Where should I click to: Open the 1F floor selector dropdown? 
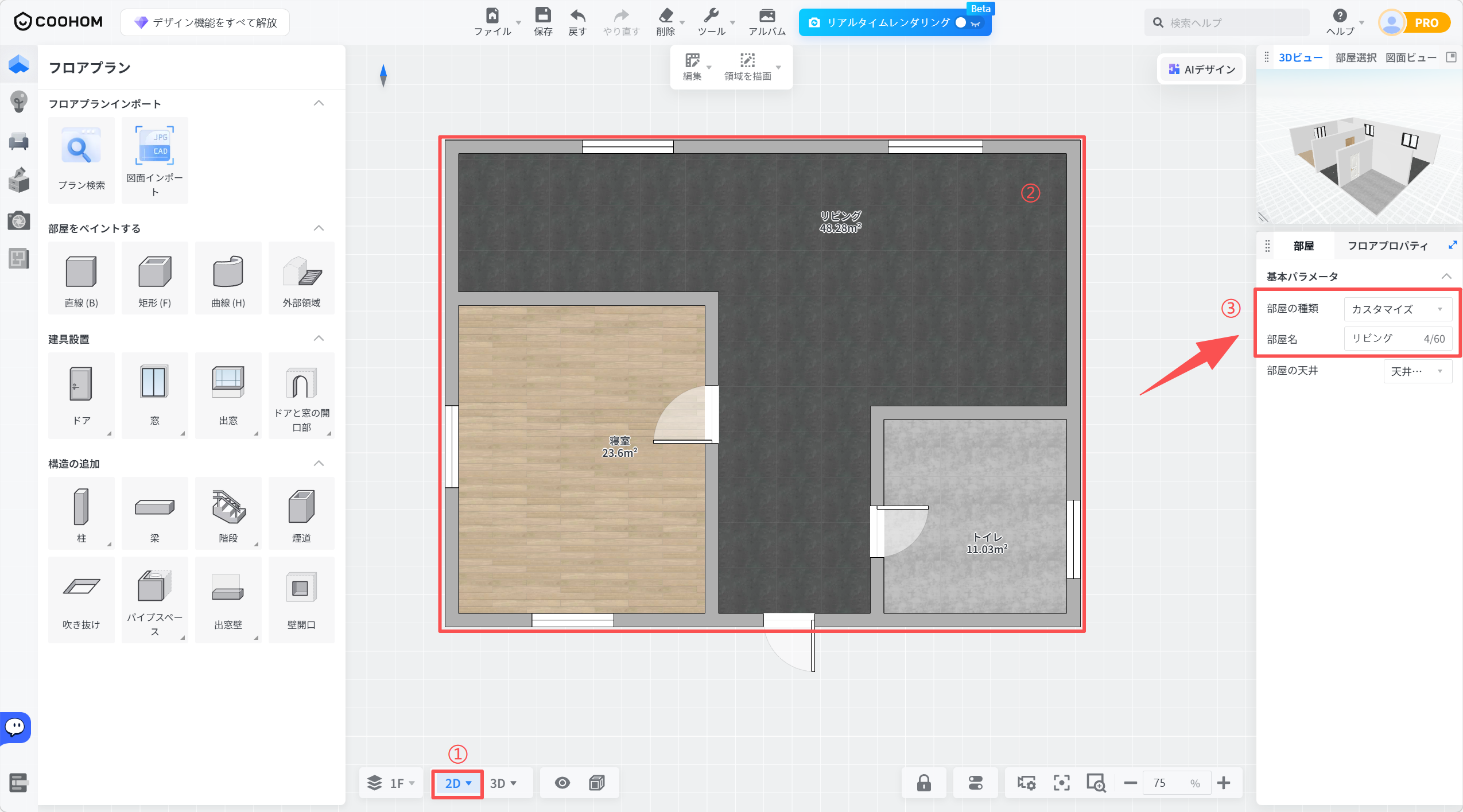point(391,783)
